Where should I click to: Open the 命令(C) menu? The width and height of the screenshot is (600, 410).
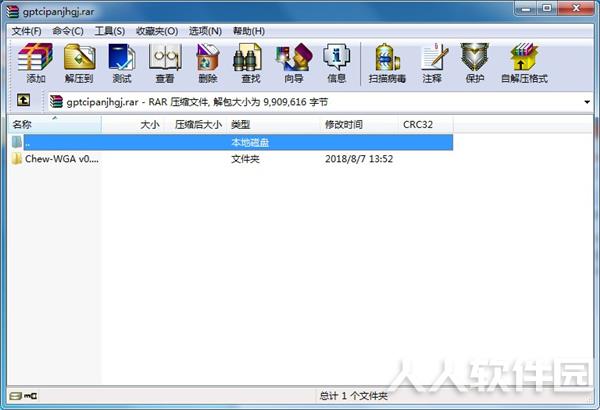68,31
